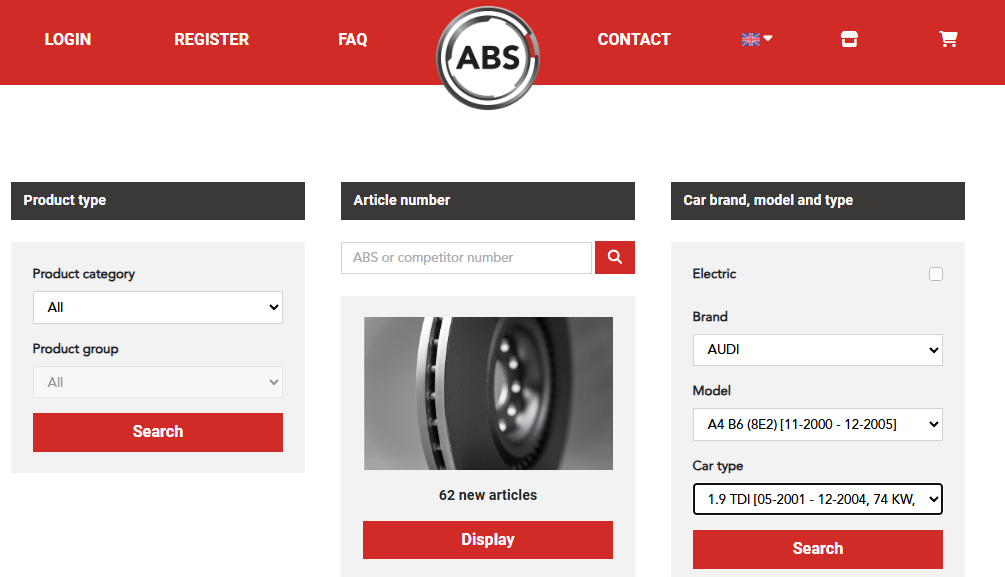This screenshot has width=1005, height=577.
Task: Click Search under Product type
Action: click(158, 432)
